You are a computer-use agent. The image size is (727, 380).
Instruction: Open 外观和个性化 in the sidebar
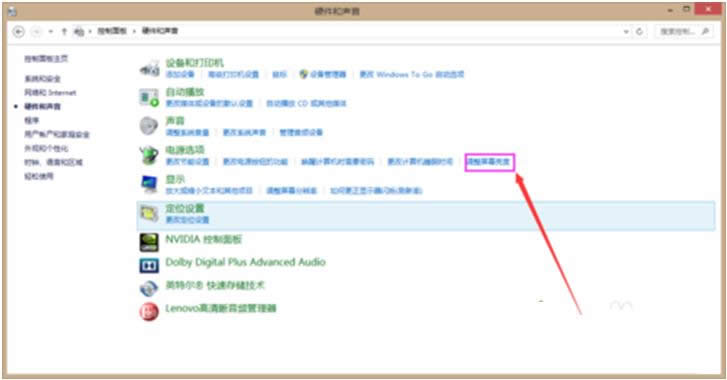46,148
